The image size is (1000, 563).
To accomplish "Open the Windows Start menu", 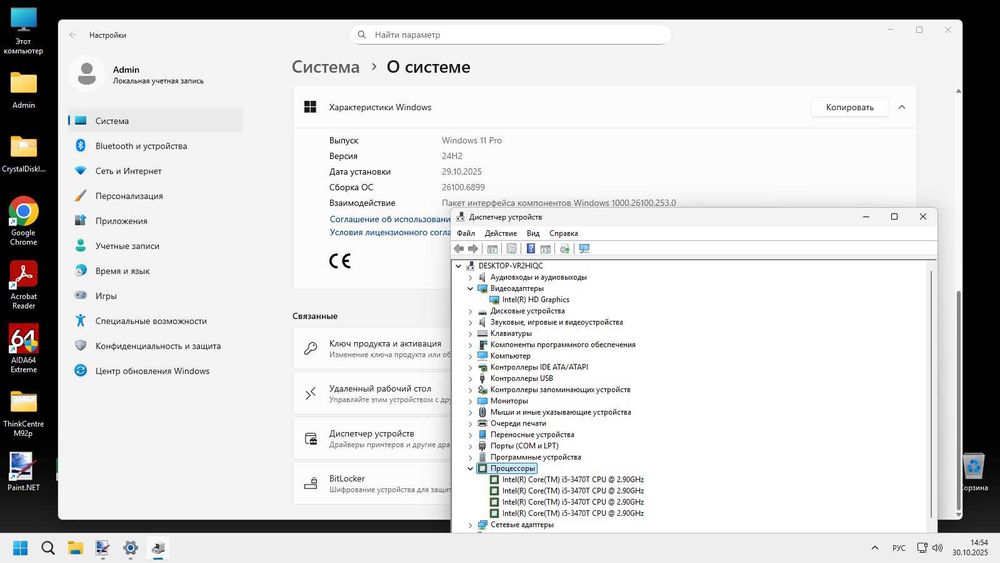I will pos(20,548).
